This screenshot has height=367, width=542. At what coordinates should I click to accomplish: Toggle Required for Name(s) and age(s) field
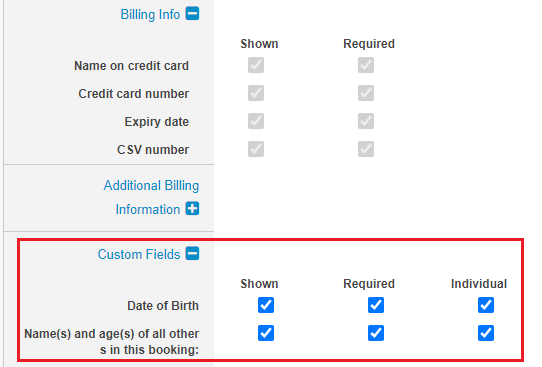(x=376, y=333)
